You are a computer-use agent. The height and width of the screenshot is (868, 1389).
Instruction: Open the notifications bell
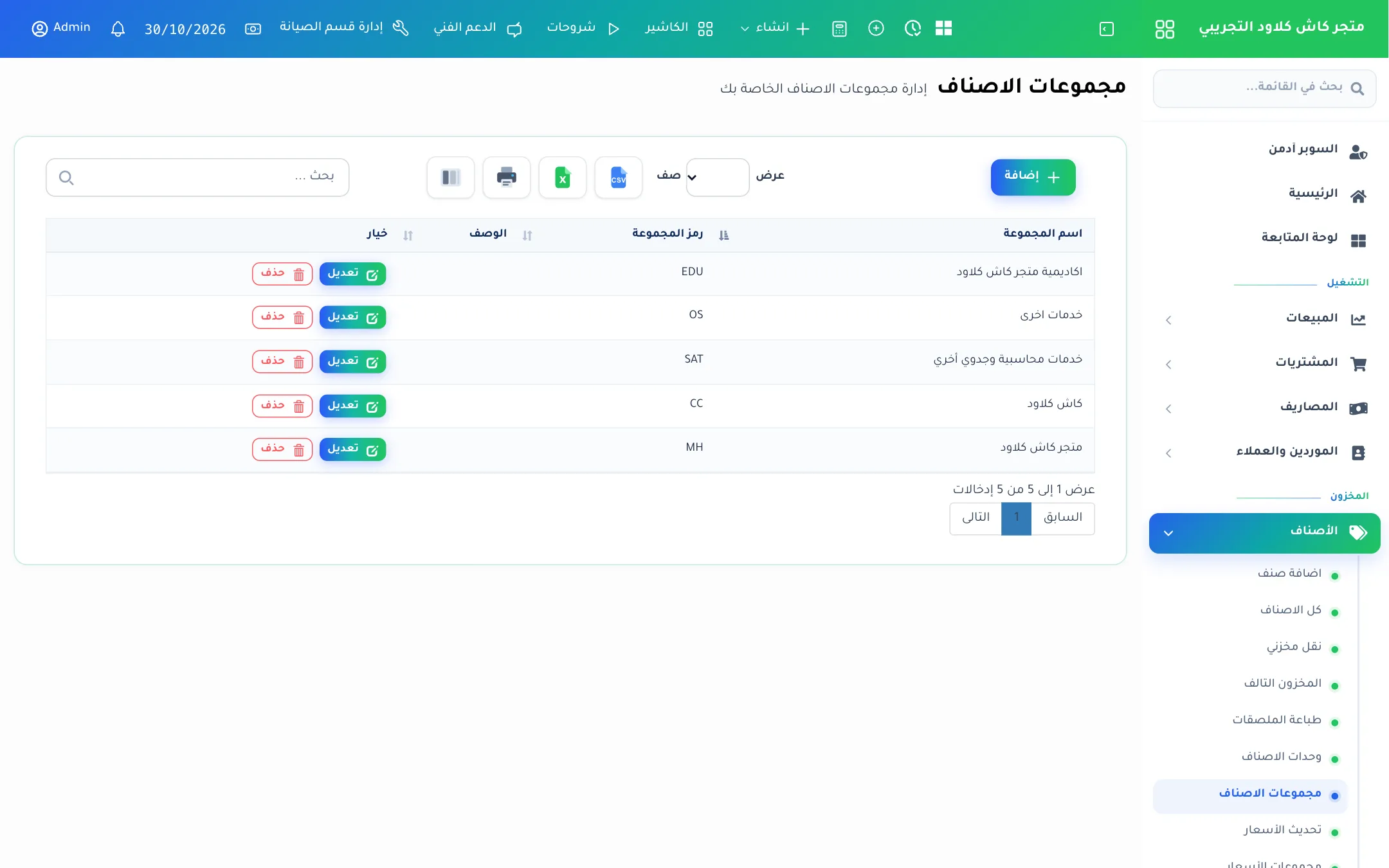coord(118,29)
